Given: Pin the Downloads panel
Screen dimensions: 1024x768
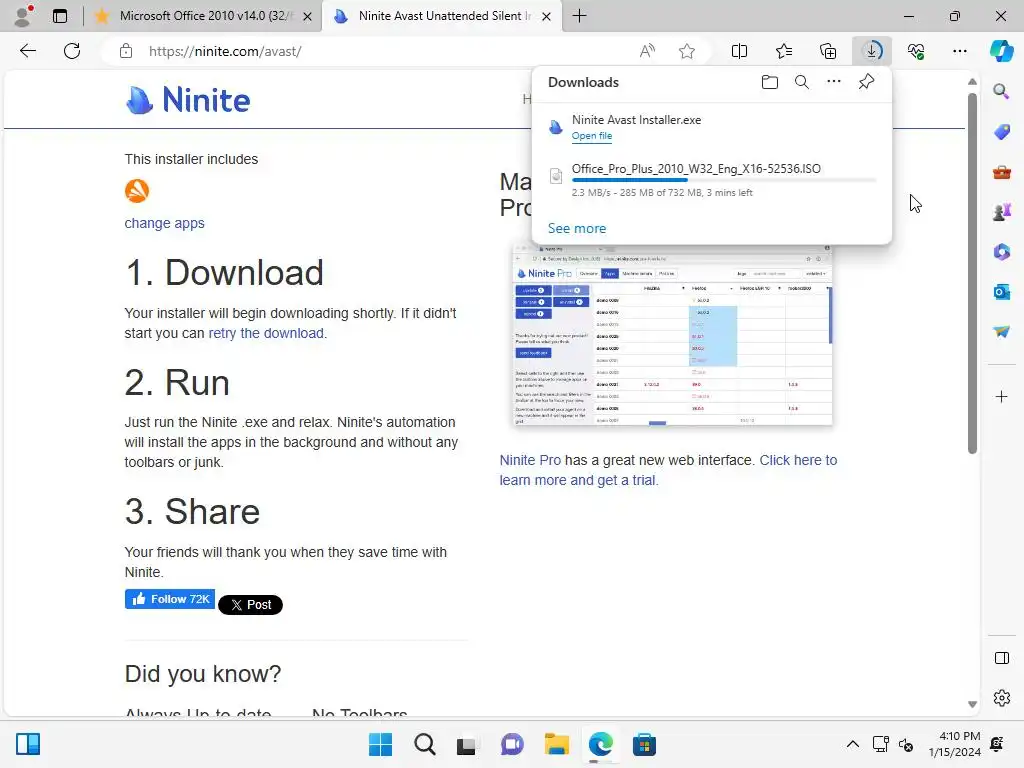Looking at the screenshot, I should coord(866,82).
